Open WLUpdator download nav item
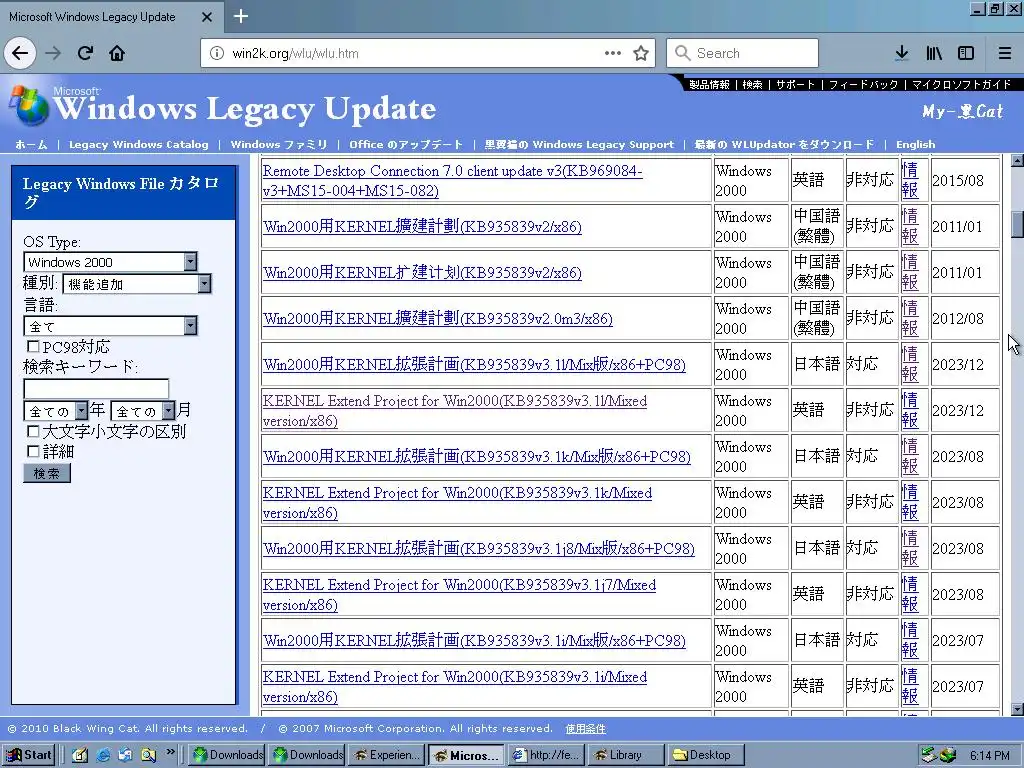 pos(784,144)
